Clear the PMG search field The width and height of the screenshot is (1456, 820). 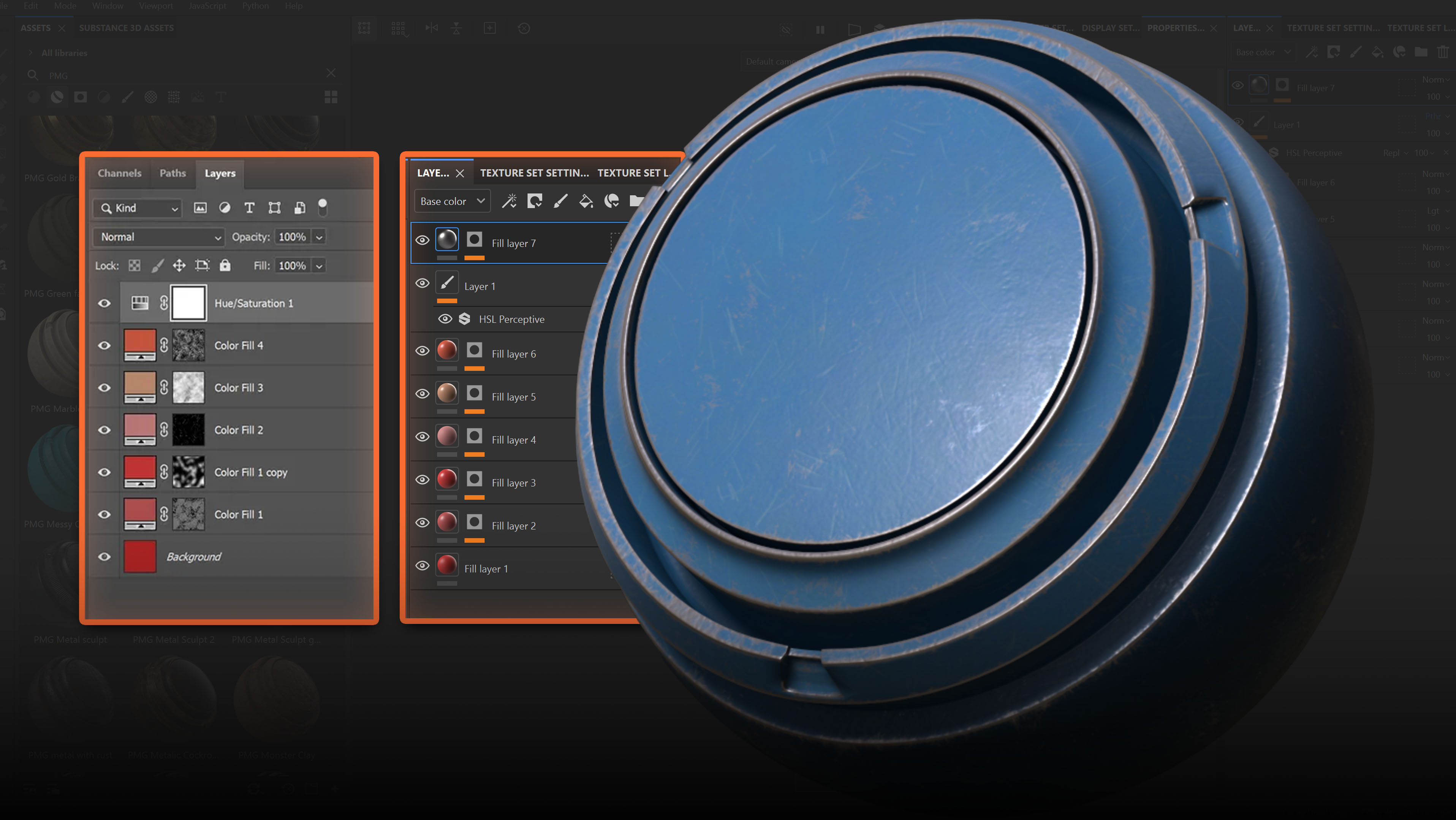click(331, 73)
